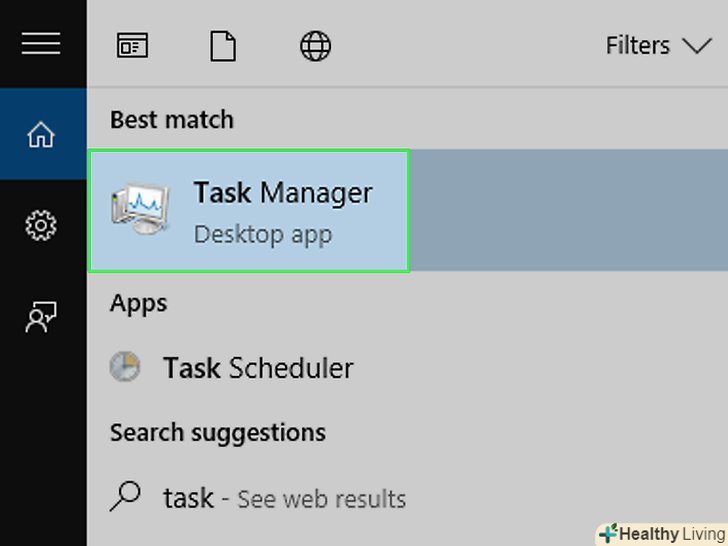Click the 'Best match' section header
The height and width of the screenshot is (546, 728).
click(171, 119)
